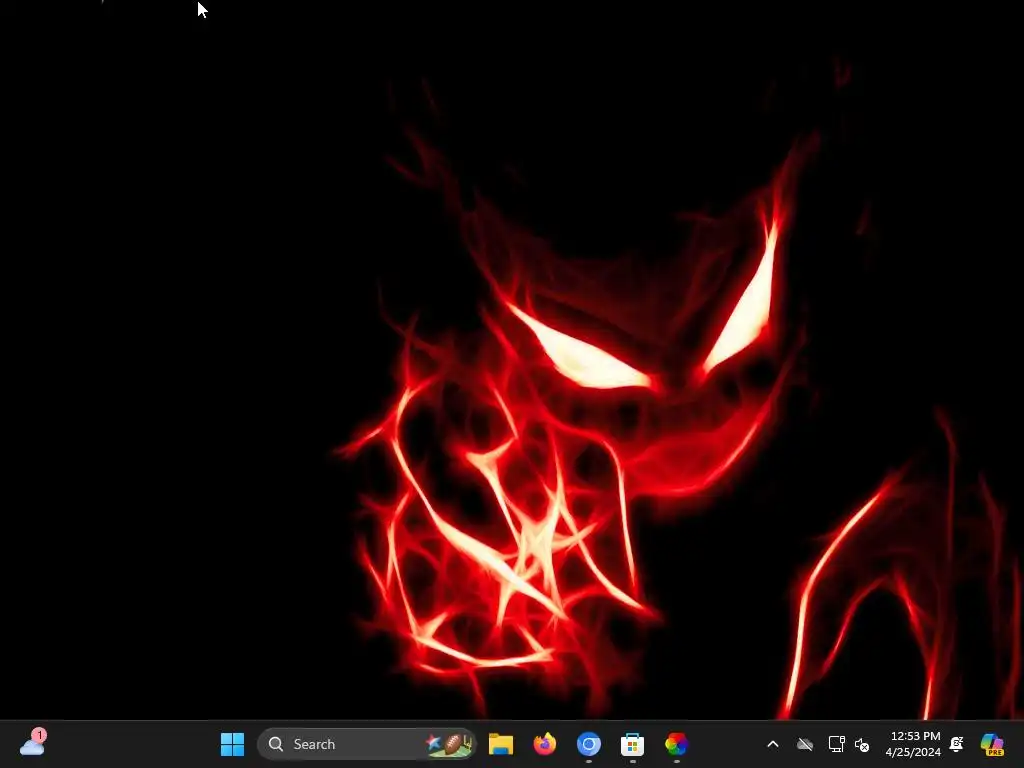Open the weather widget on taskbar

32,743
